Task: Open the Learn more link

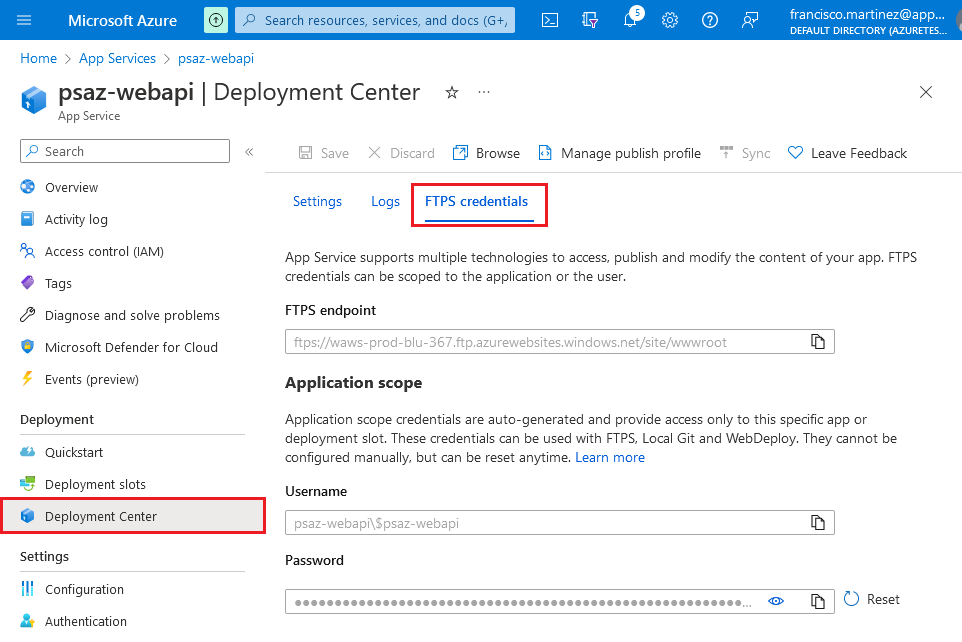Action: [x=610, y=457]
